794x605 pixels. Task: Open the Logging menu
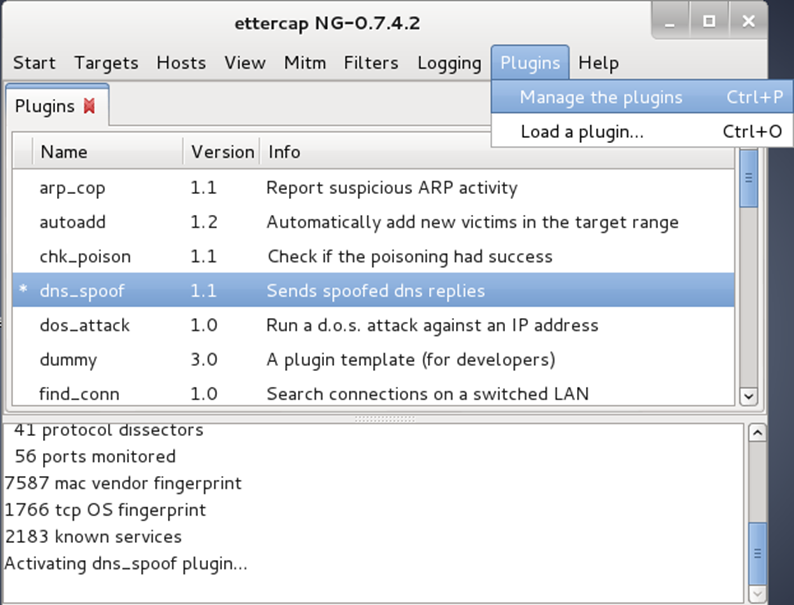click(x=449, y=63)
